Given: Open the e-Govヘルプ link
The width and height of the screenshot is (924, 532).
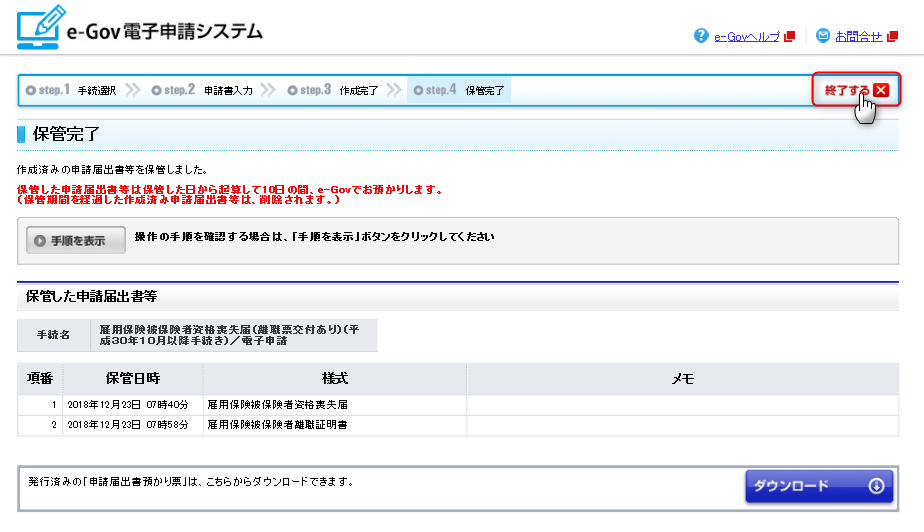Looking at the screenshot, I should 747,36.
